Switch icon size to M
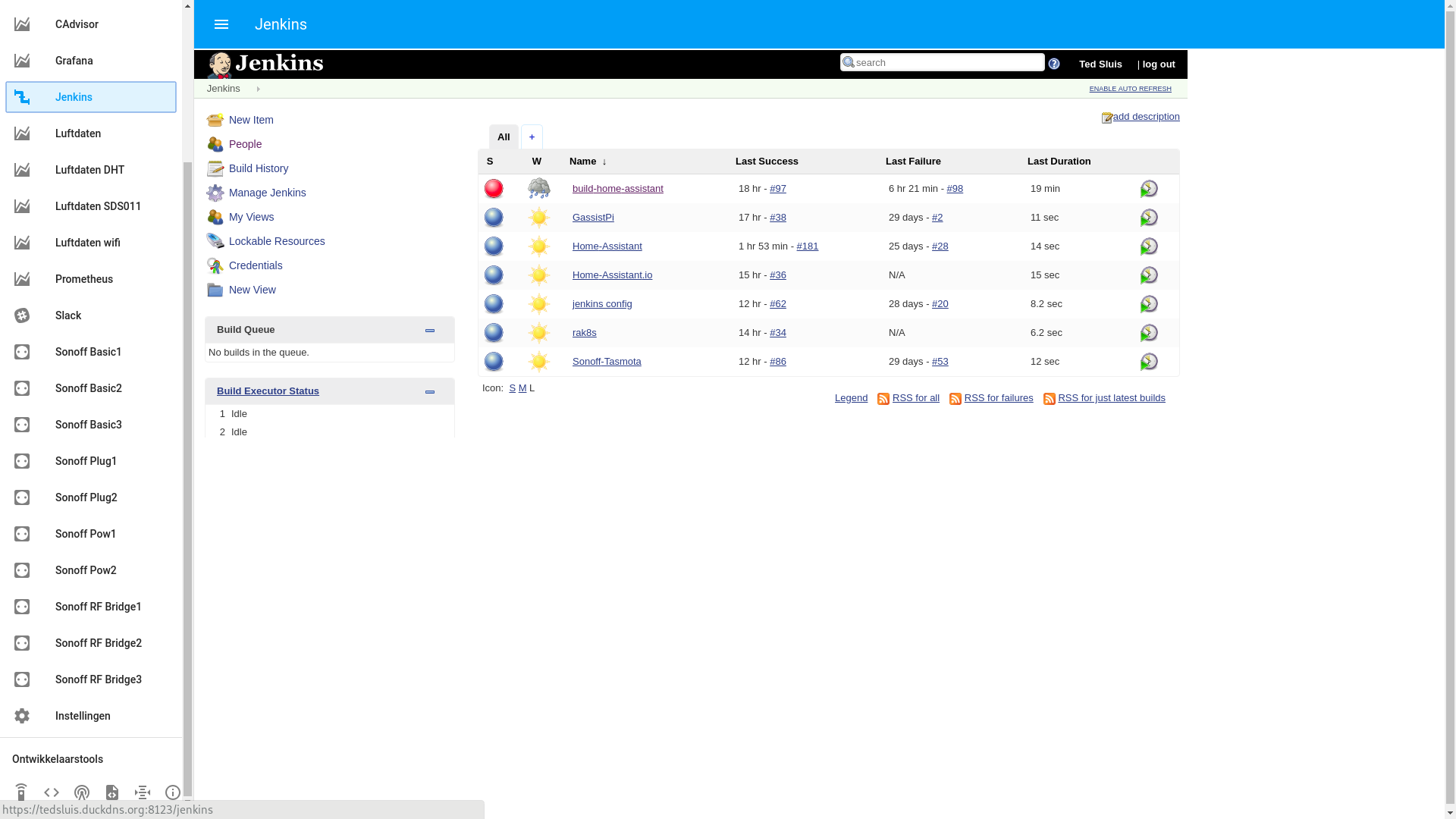Viewport: 1456px width, 819px height. click(x=522, y=388)
